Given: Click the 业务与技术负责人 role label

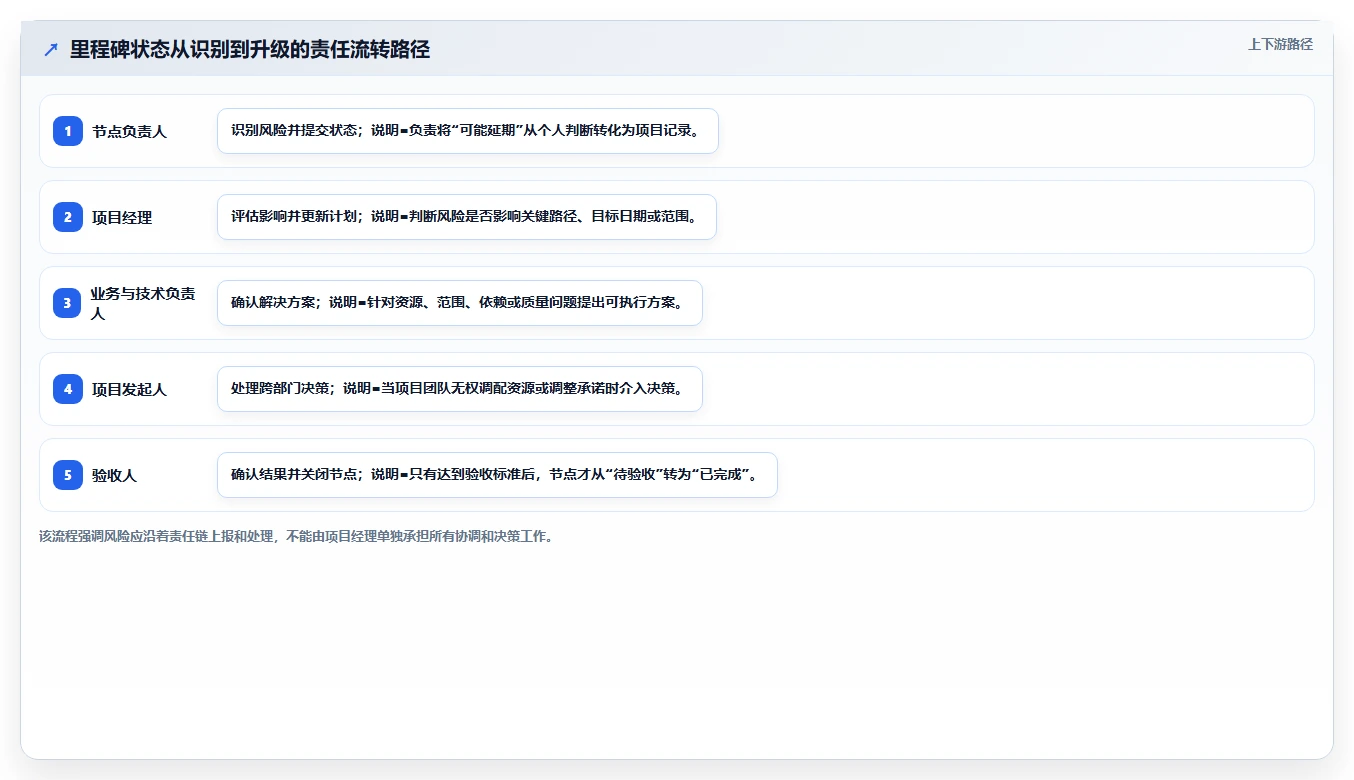Looking at the screenshot, I should click(144, 303).
